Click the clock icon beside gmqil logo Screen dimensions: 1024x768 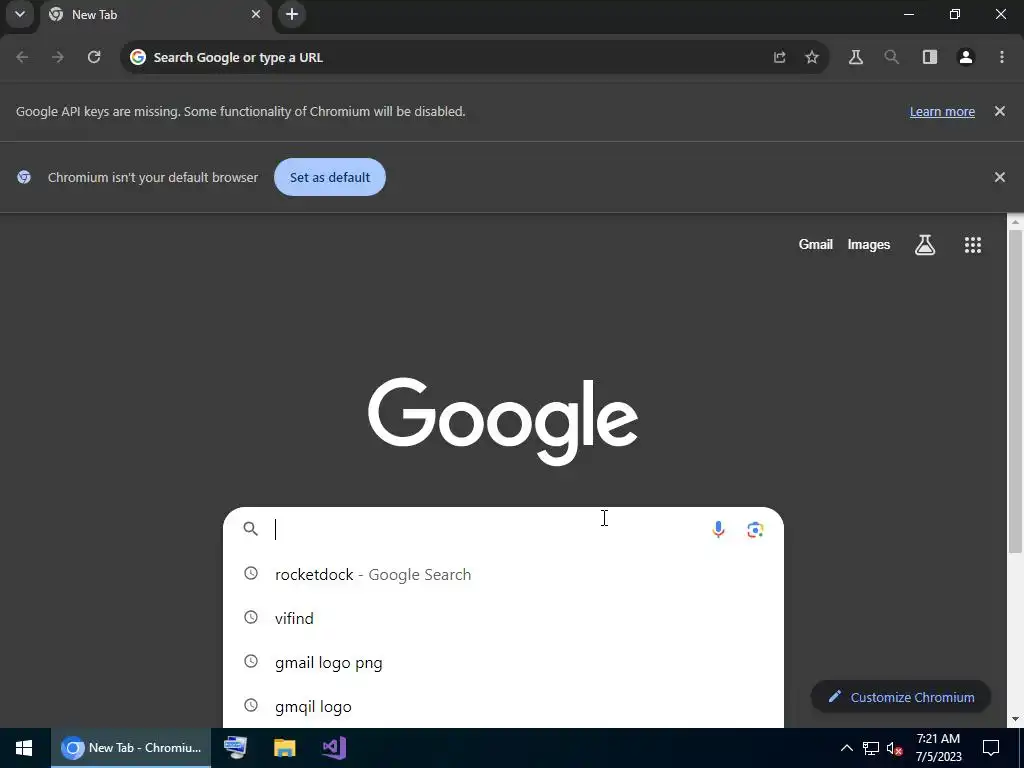[251, 705]
